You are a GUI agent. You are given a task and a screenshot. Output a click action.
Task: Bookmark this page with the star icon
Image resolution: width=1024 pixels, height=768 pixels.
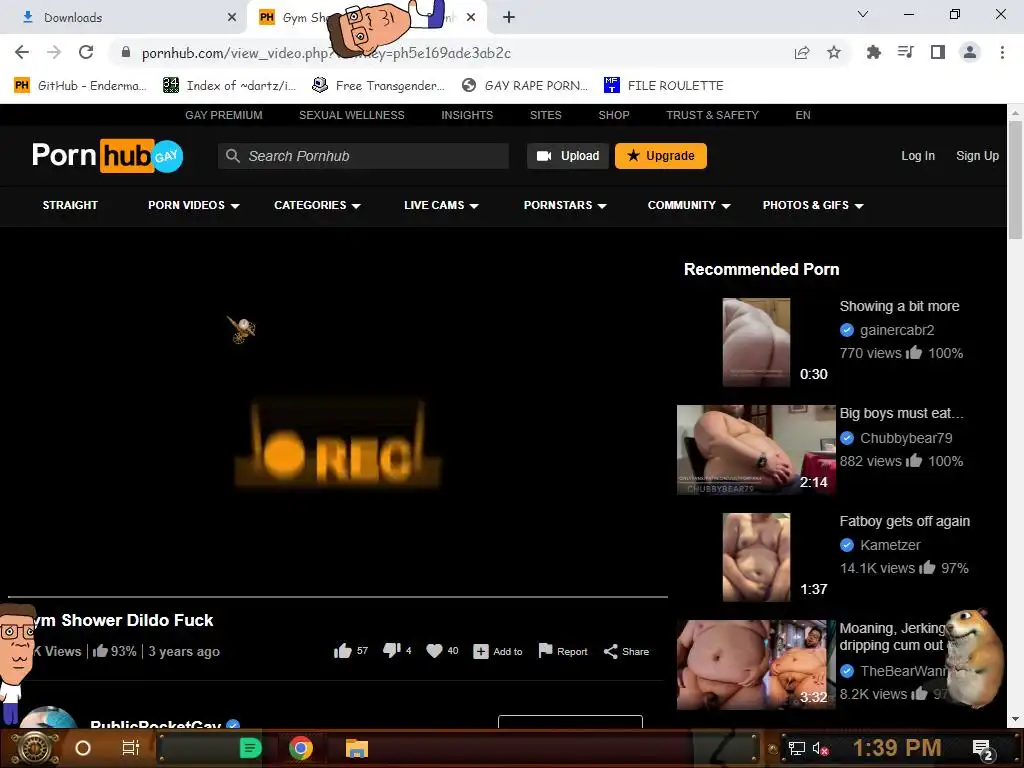834,52
